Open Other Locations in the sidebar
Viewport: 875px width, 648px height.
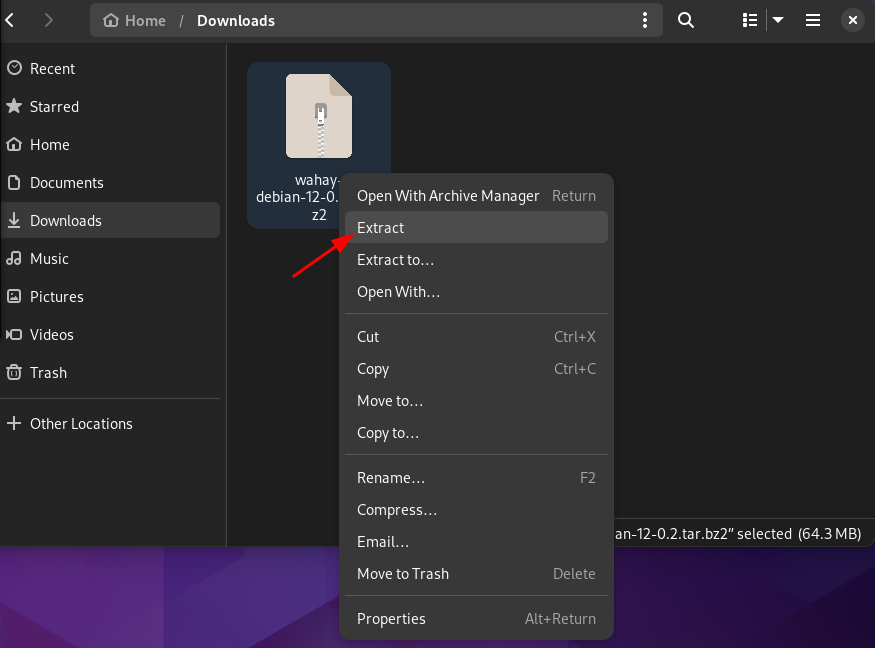(x=81, y=424)
